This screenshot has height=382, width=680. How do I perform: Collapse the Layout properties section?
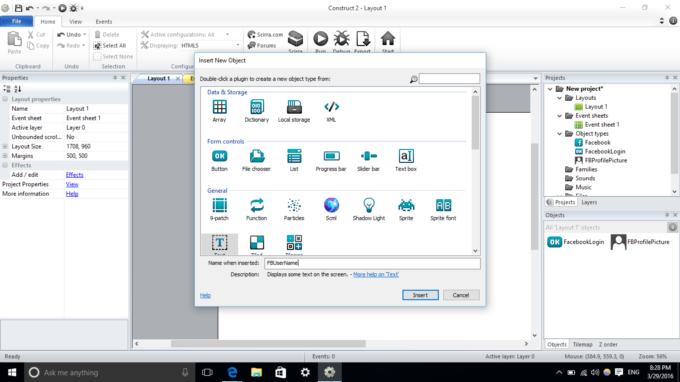point(5,99)
